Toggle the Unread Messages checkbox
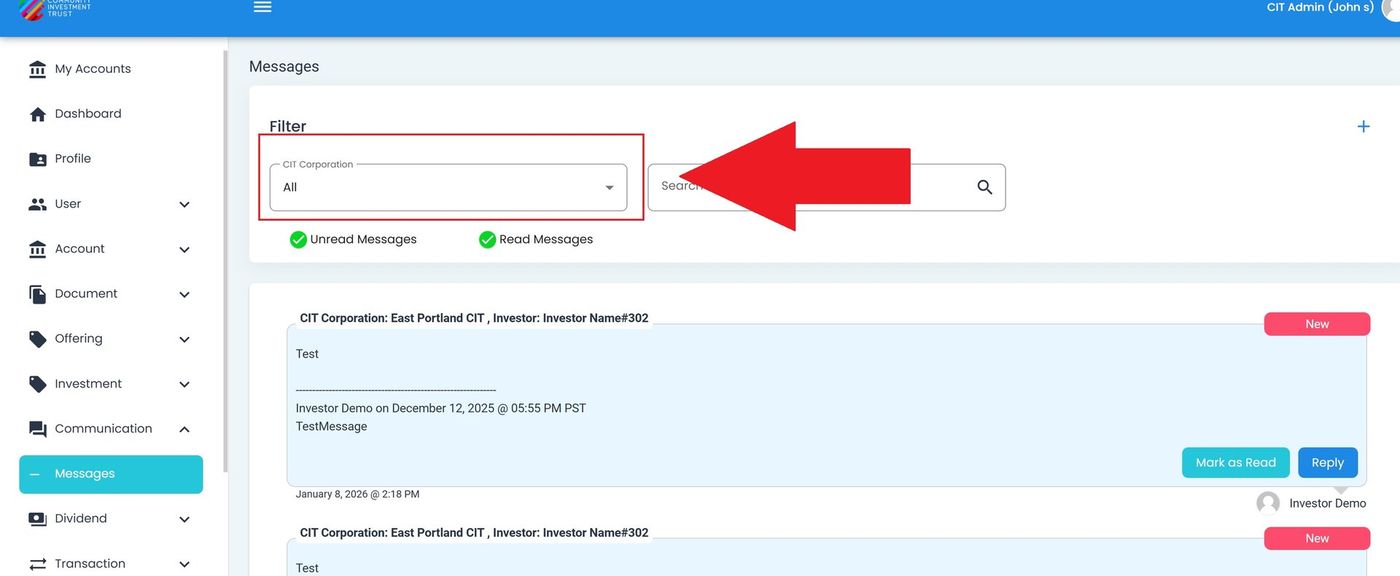Screen dimensions: 1400x576 pyautogui.click(x=298, y=239)
